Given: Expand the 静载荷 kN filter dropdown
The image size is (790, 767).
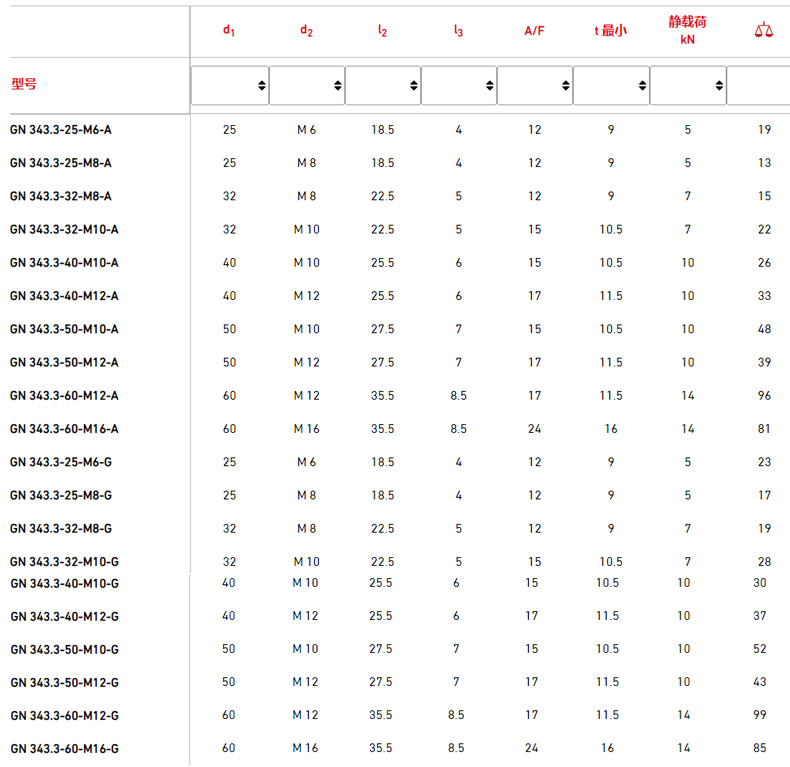Looking at the screenshot, I should (687, 85).
